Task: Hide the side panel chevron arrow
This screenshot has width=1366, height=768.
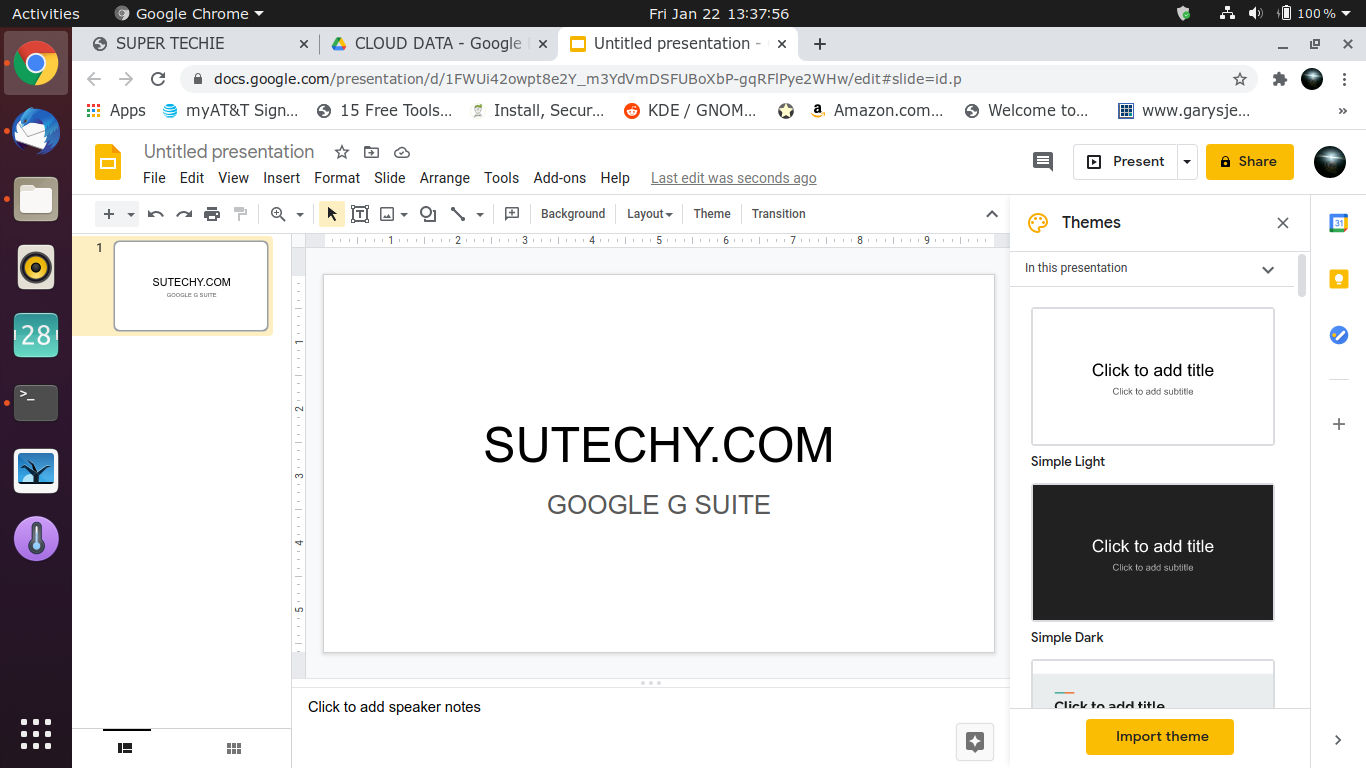Action: tap(1338, 740)
